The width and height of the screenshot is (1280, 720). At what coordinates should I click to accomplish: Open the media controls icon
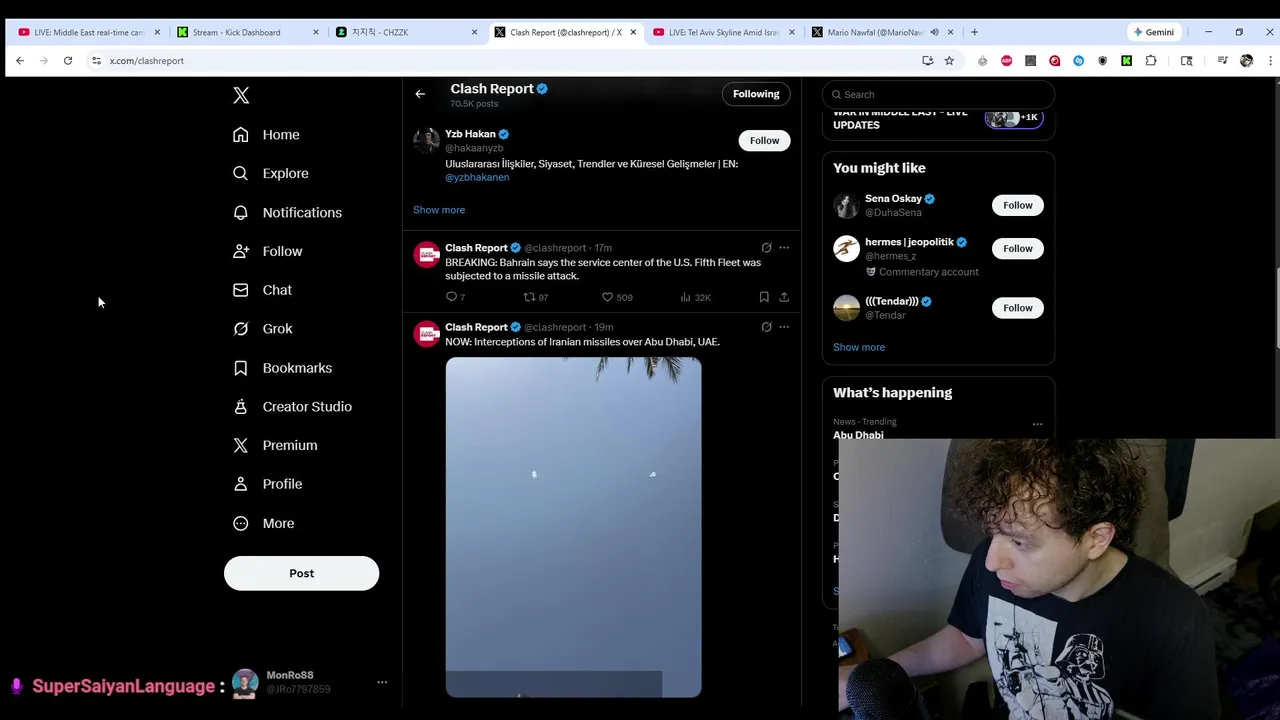tap(1222, 61)
